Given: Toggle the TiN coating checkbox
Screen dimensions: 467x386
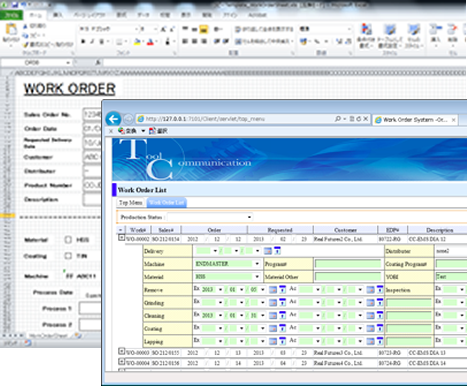Looking at the screenshot, I should (68, 256).
